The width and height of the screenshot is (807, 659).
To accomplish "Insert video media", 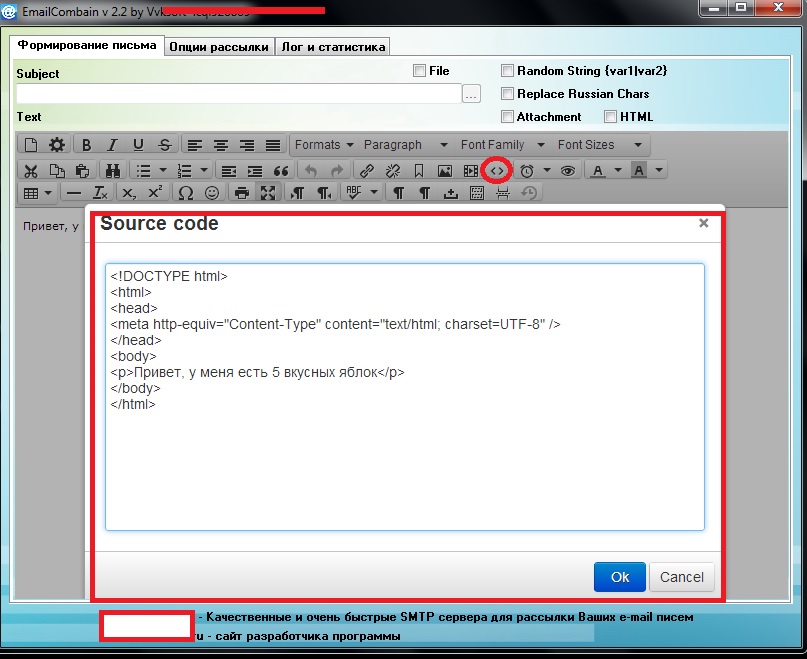I will [x=471, y=171].
